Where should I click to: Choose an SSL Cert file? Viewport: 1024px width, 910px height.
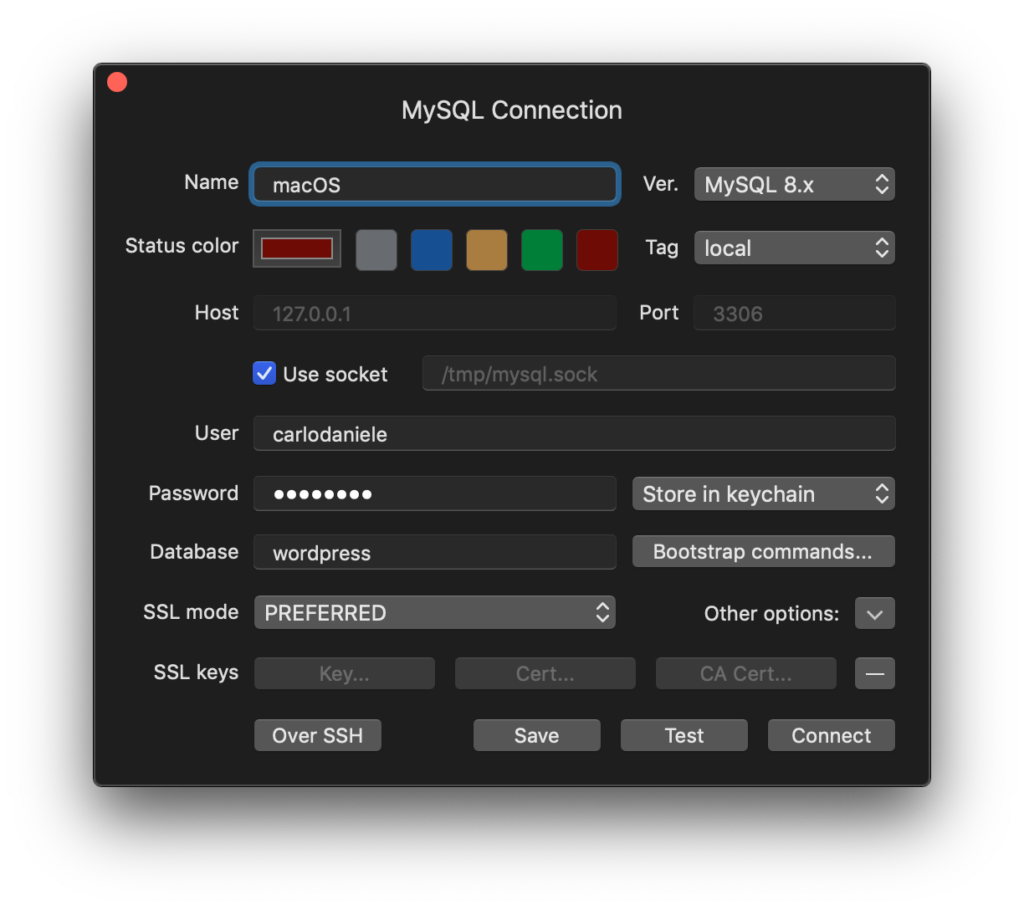pos(545,674)
